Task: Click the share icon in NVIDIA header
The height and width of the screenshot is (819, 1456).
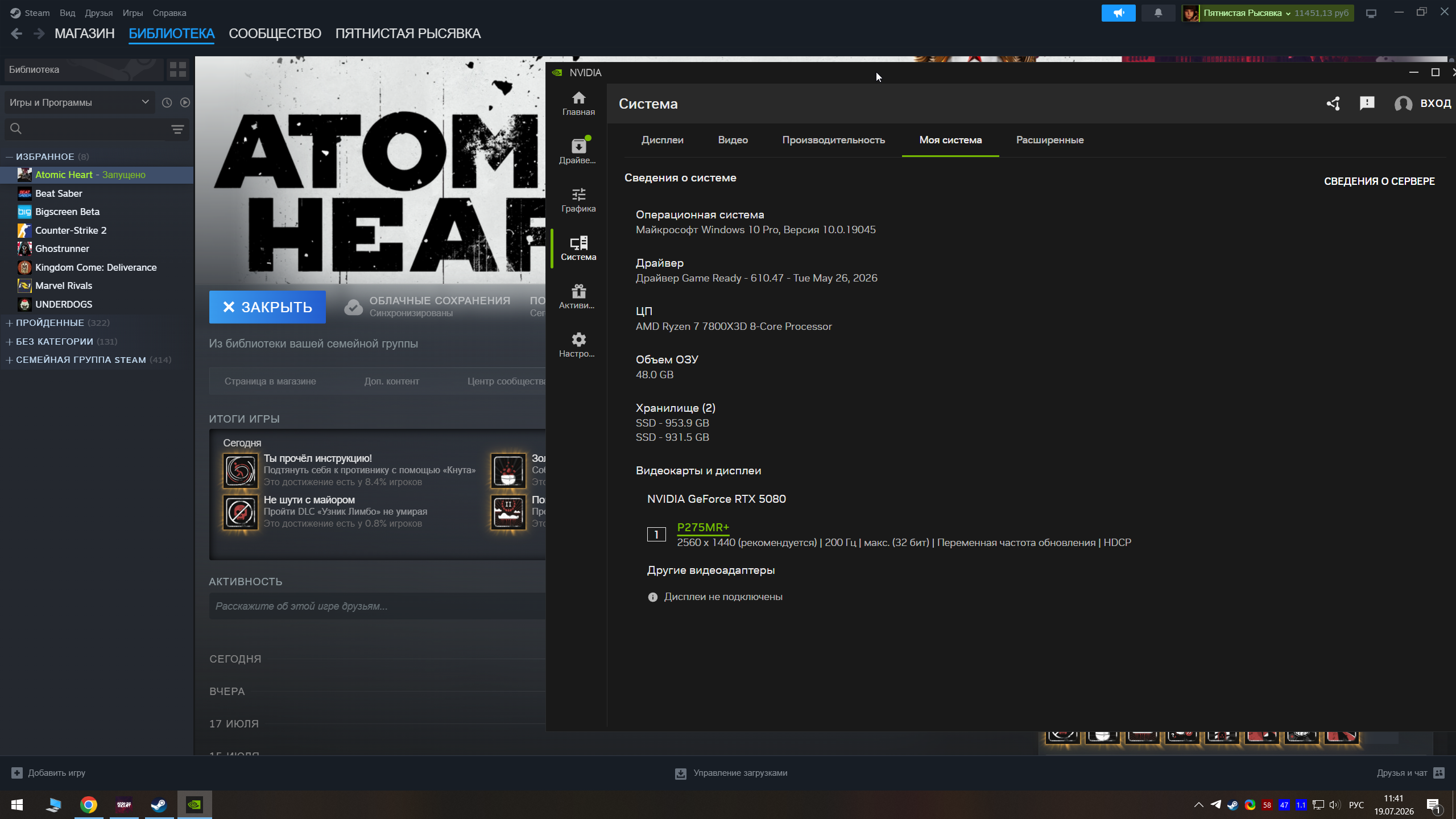Action: click(1333, 104)
